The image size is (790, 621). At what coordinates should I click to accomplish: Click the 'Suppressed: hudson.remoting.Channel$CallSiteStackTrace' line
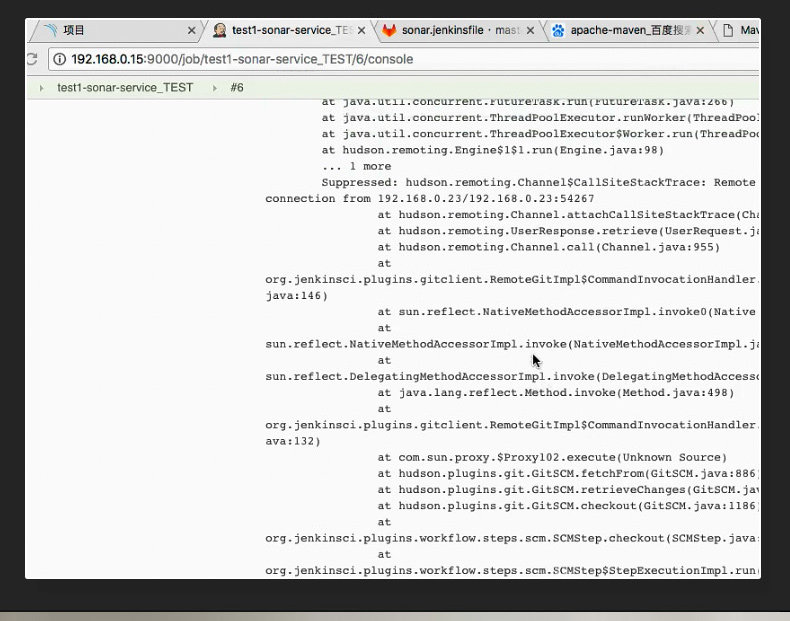click(539, 182)
